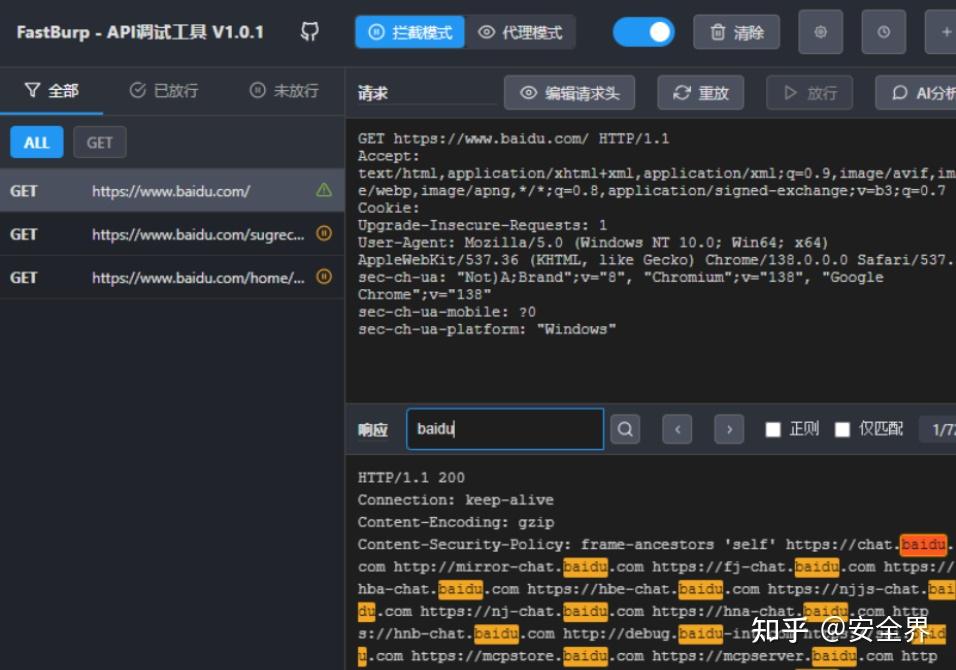Click the 放行 forward button
This screenshot has width=956, height=670.
[x=810, y=93]
